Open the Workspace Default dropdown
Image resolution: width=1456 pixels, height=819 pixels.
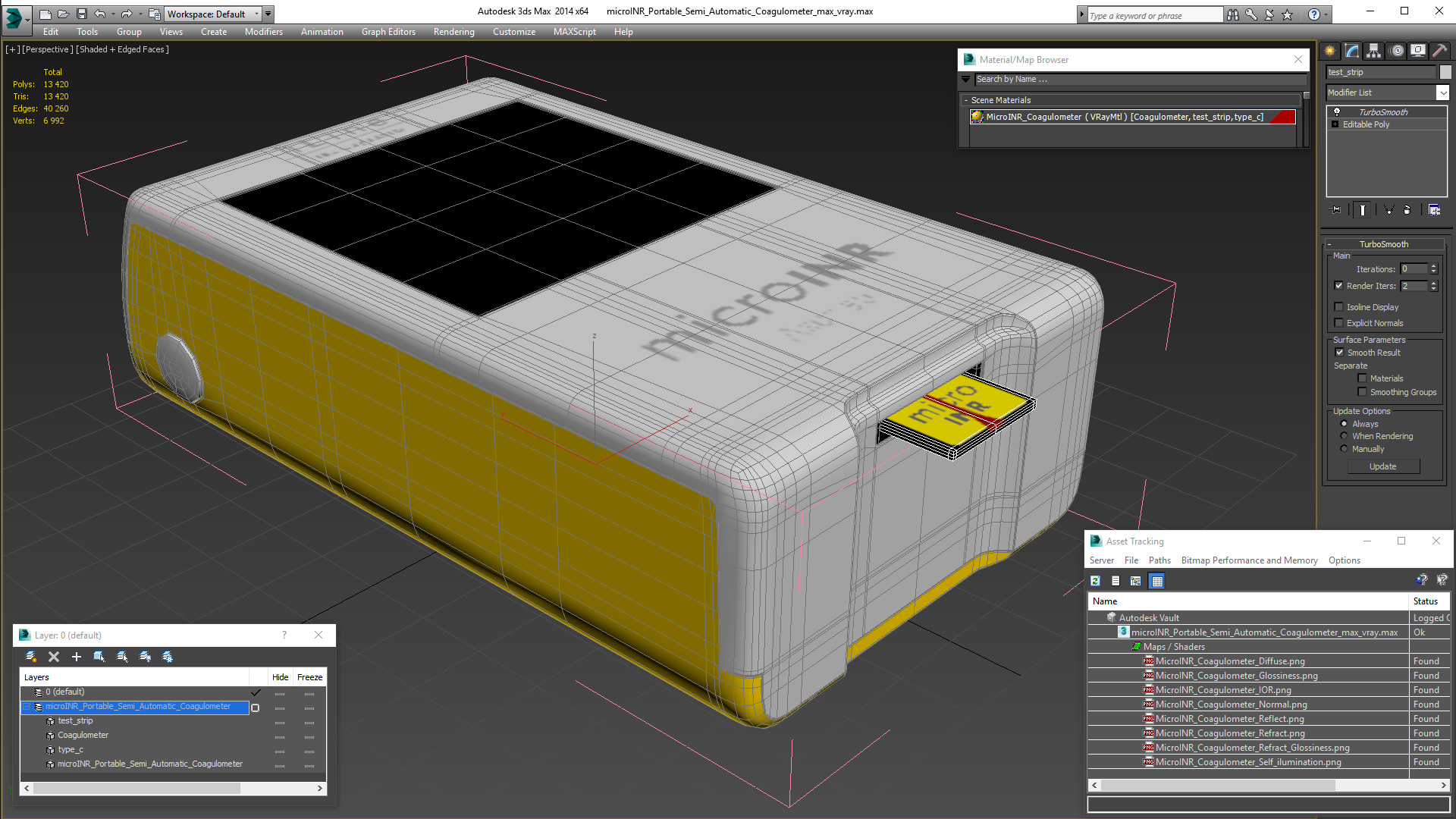(x=257, y=14)
